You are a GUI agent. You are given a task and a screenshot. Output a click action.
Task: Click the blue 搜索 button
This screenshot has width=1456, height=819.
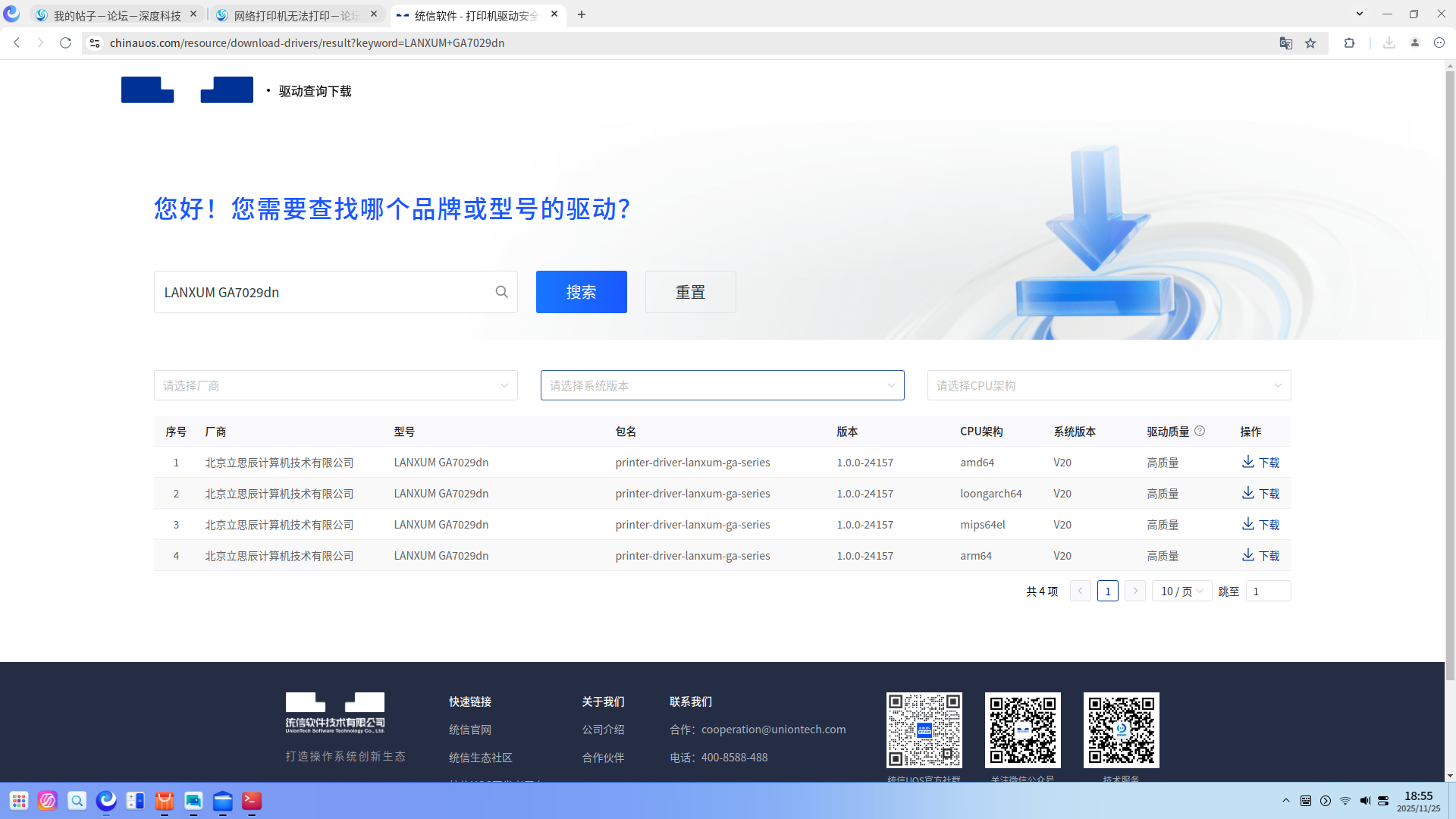pyautogui.click(x=582, y=292)
